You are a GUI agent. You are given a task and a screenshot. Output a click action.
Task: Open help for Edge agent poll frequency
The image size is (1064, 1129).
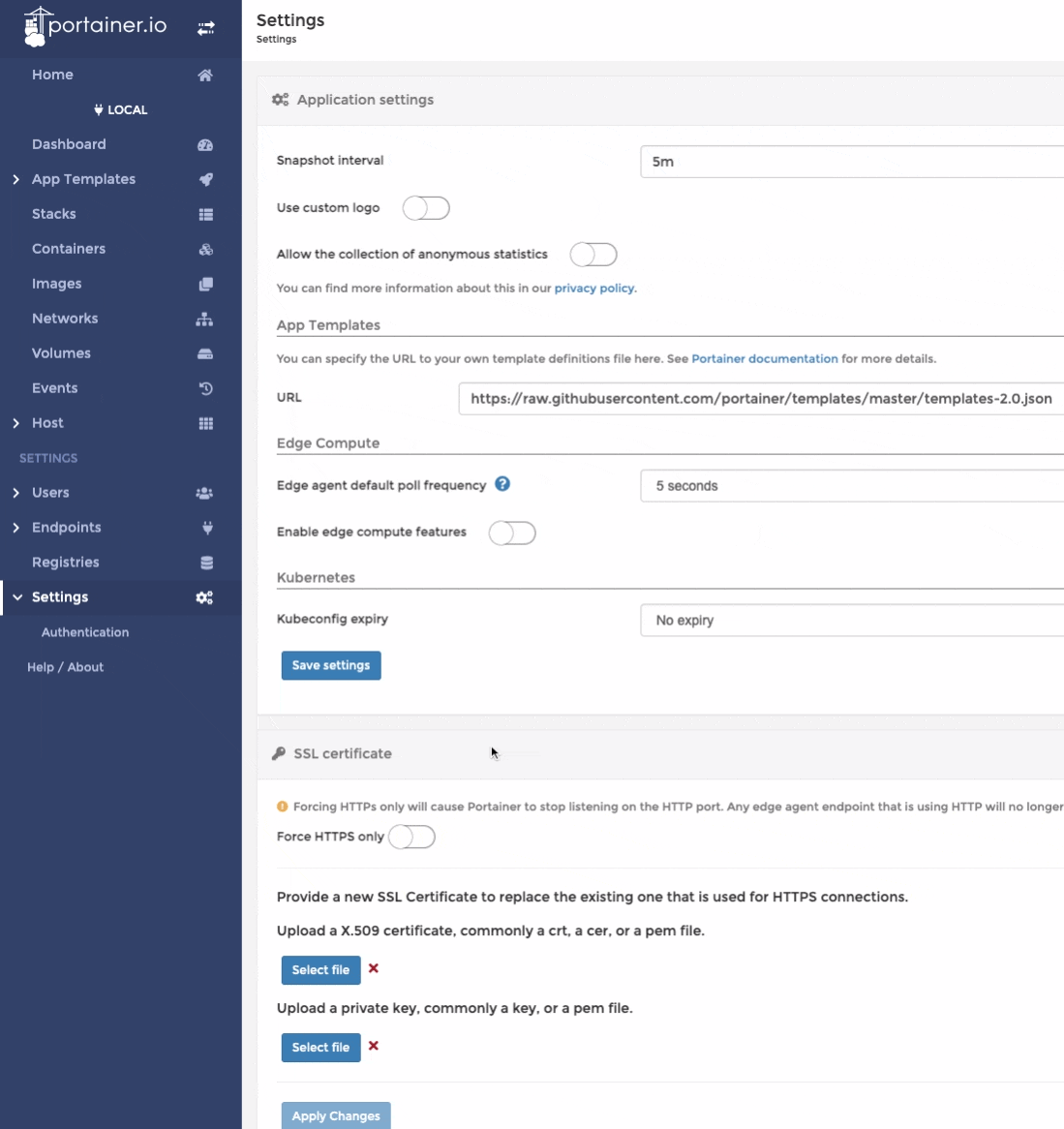pyautogui.click(x=502, y=484)
